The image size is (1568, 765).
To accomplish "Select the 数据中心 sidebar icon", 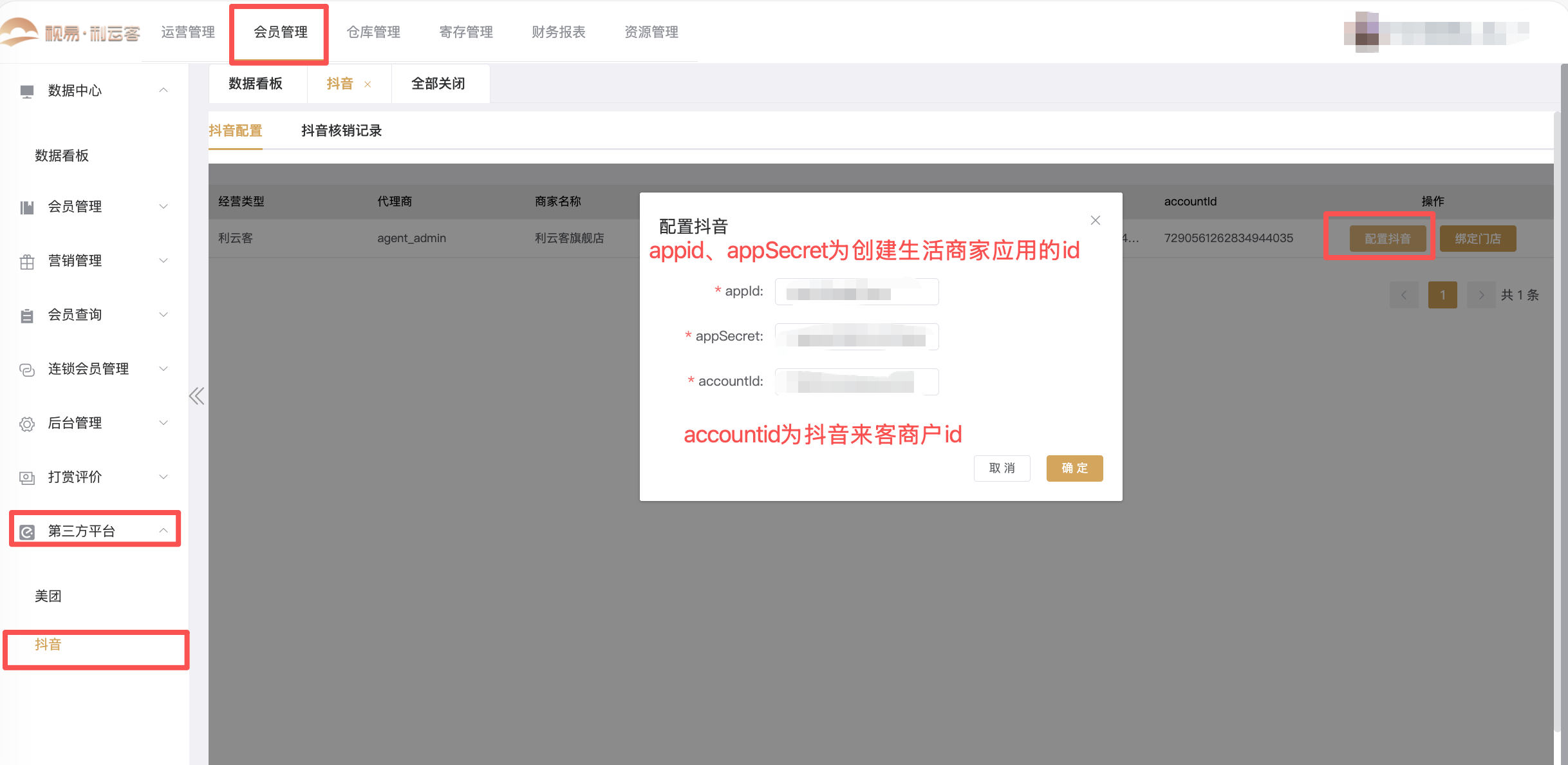I will click(26, 90).
